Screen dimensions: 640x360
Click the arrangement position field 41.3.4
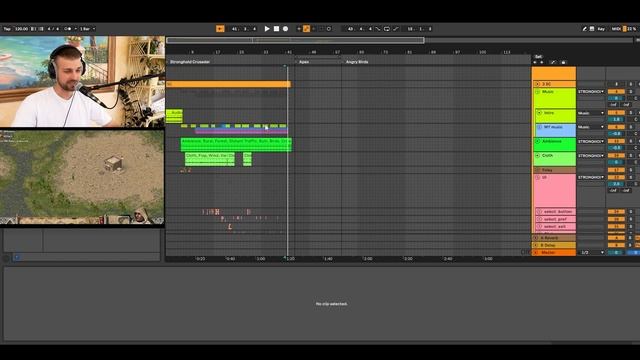pyautogui.click(x=244, y=29)
